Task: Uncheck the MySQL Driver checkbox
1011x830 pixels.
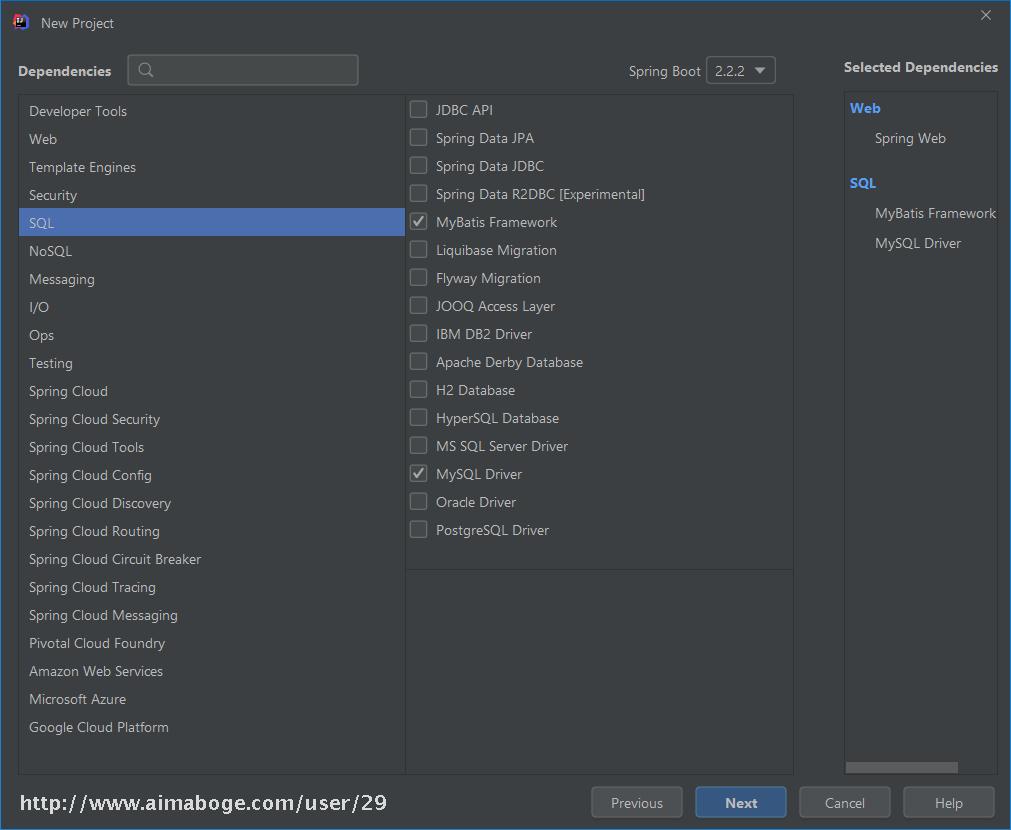Action: (x=418, y=474)
